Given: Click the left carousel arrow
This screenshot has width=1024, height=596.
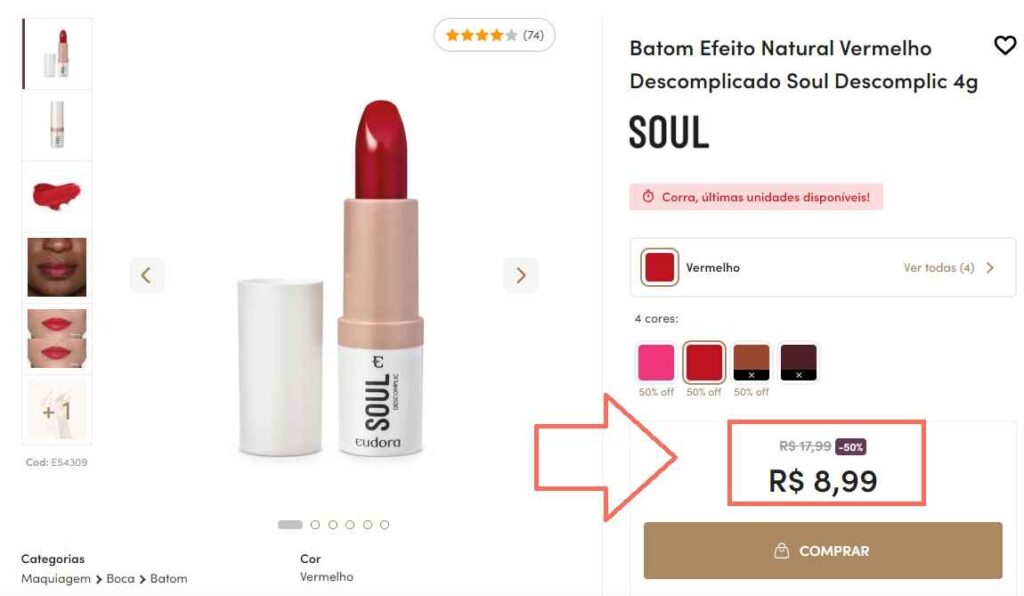Looking at the screenshot, I should (146, 274).
